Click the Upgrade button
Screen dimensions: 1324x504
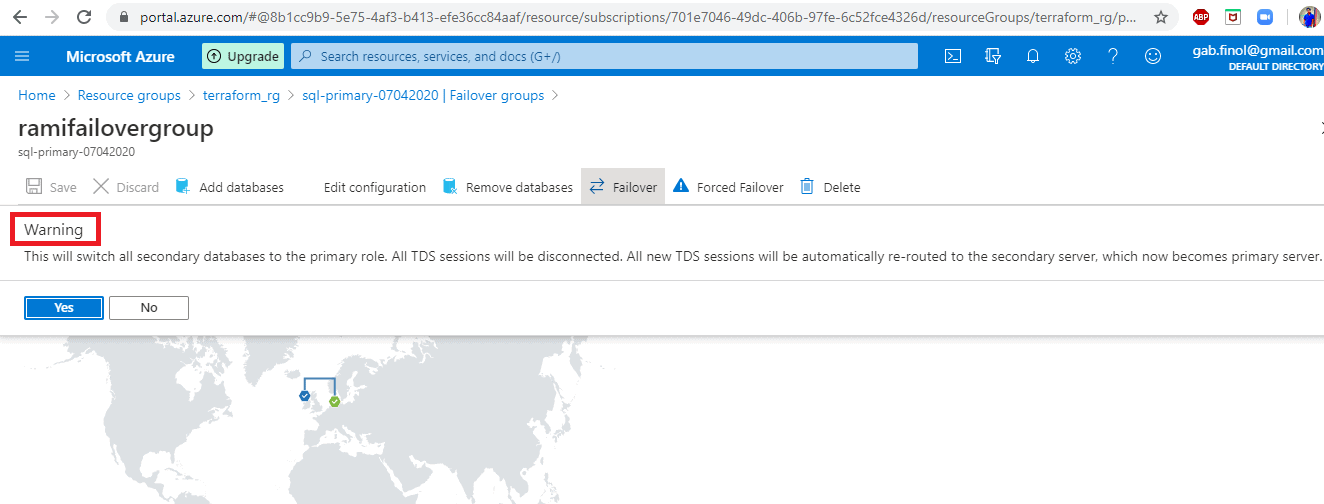coord(242,57)
